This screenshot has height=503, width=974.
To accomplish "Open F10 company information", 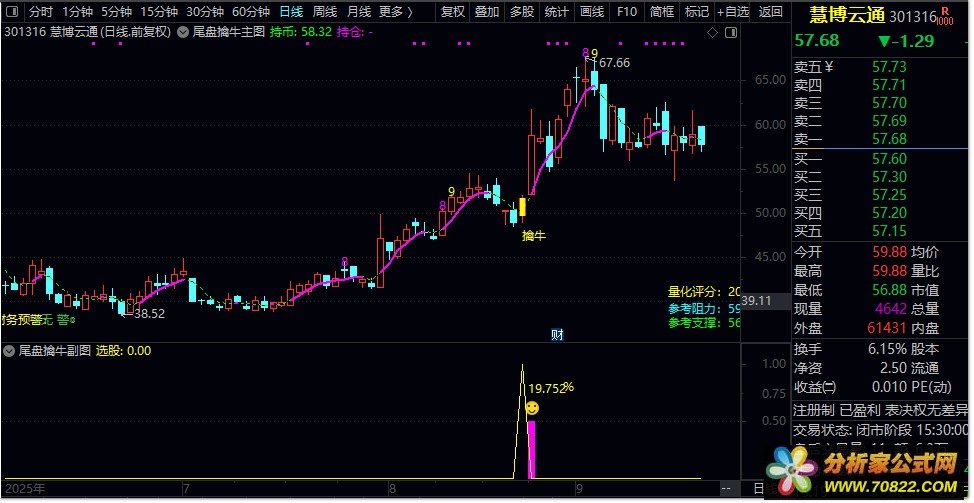I will pos(627,12).
